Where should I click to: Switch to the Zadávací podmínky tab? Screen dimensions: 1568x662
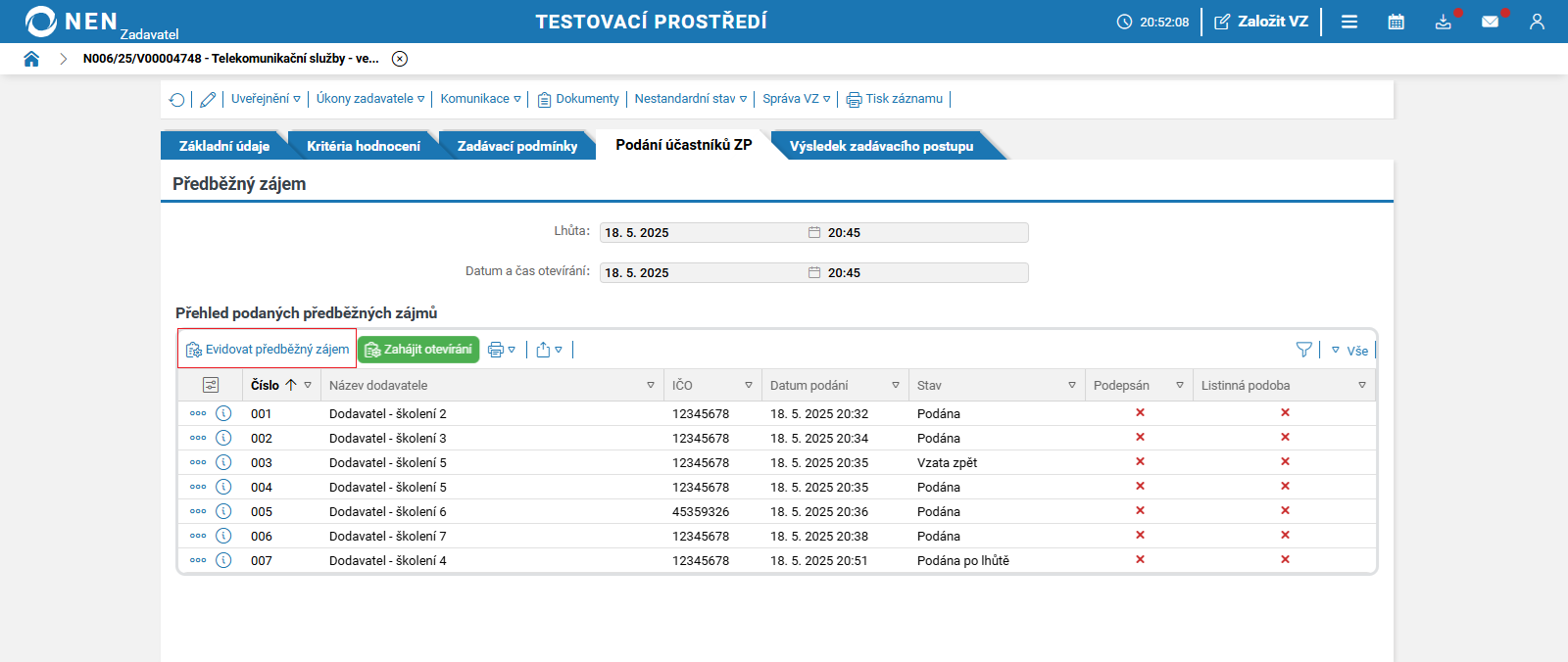pos(517,146)
